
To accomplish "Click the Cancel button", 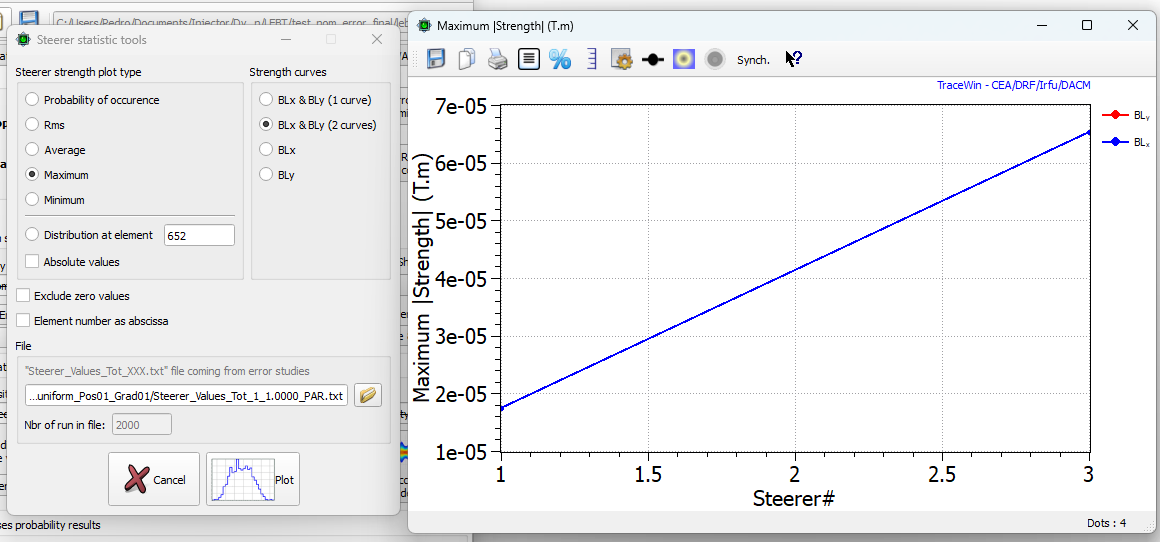I will [154, 479].
